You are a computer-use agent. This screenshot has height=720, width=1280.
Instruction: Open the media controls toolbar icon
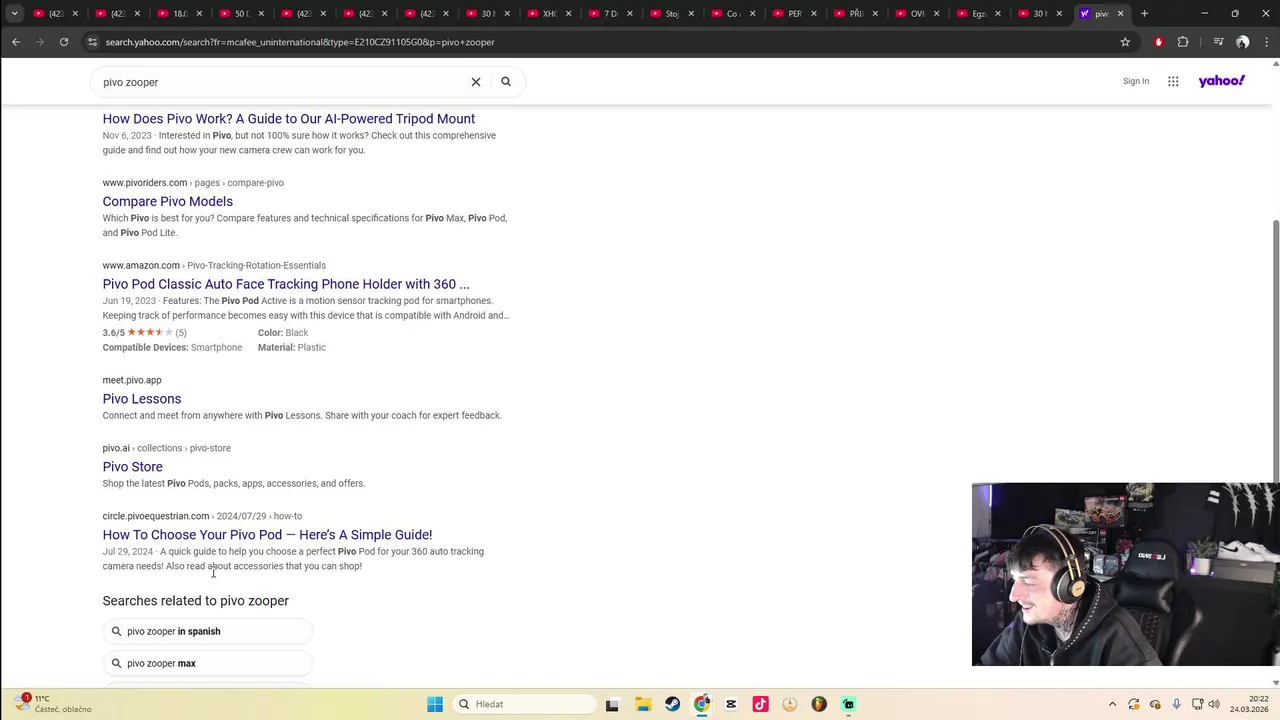pos(1218,42)
